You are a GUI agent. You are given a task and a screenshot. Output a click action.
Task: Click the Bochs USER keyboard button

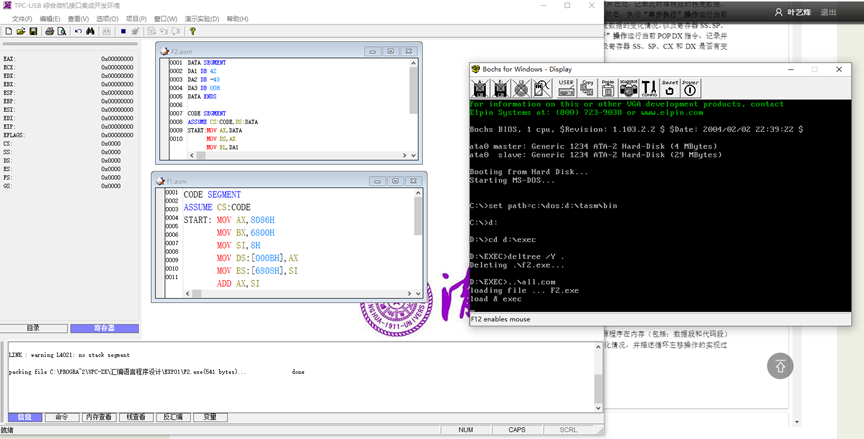coord(566,88)
